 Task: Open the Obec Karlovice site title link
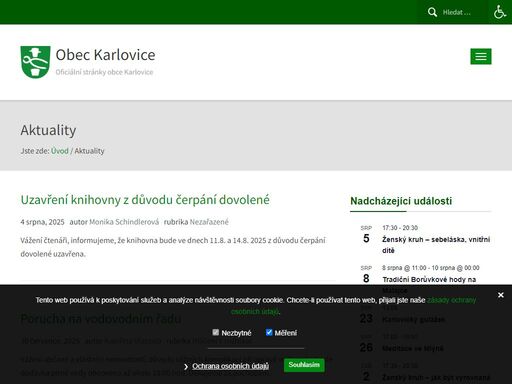pos(105,55)
